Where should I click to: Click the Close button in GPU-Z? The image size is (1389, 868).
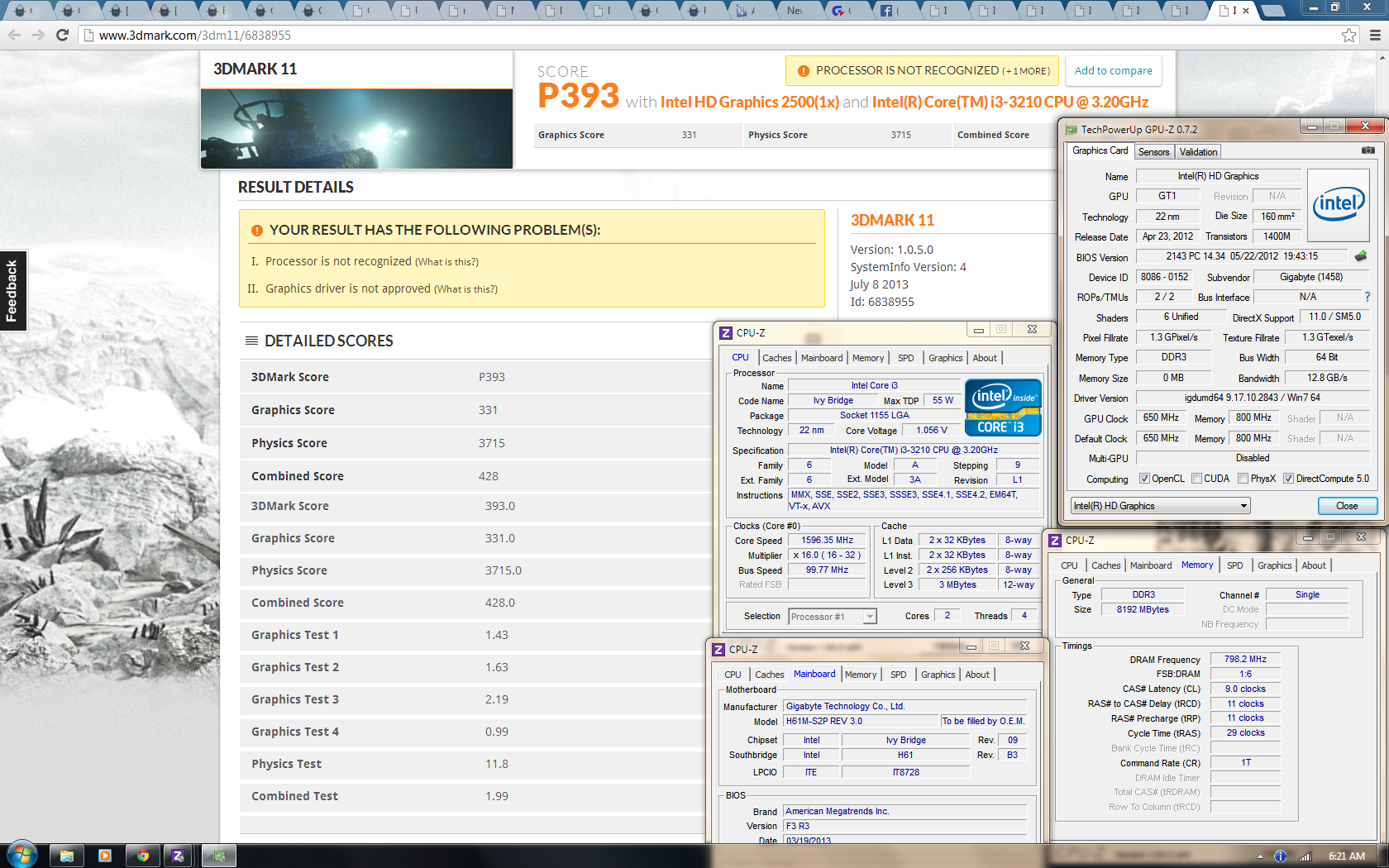[1346, 506]
